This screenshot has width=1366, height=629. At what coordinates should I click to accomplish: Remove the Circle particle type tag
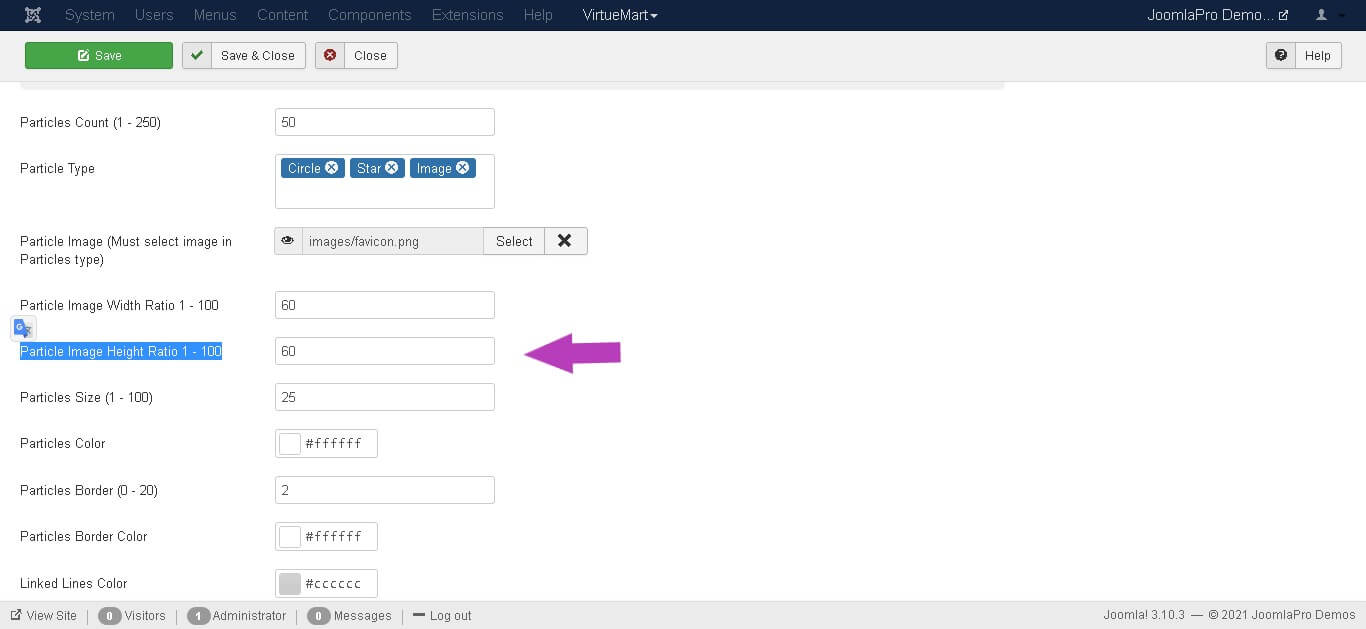coord(332,168)
